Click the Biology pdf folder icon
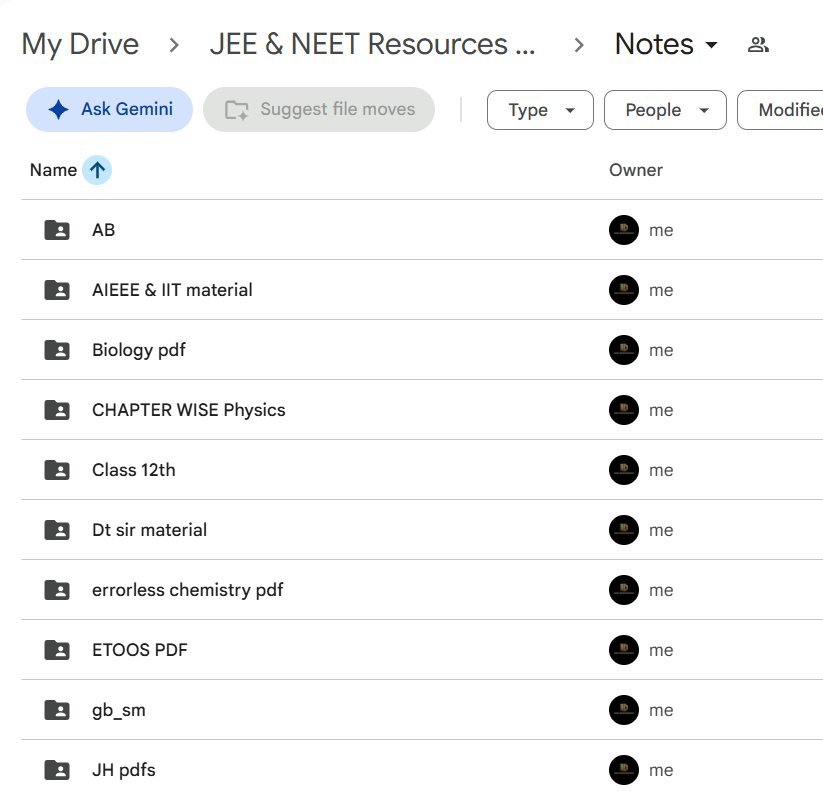823x799 pixels. tap(57, 350)
